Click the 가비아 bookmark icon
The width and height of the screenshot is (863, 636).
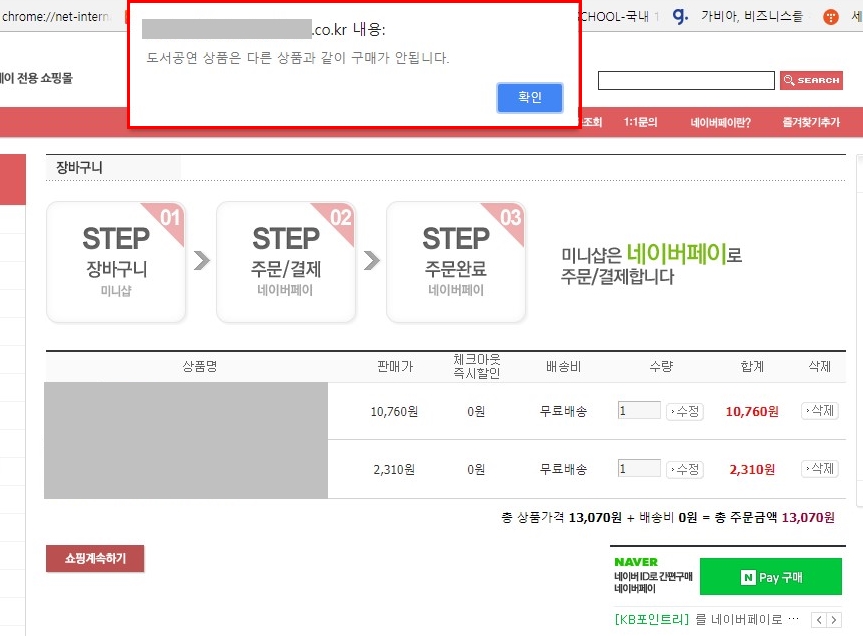pyautogui.click(x=681, y=16)
